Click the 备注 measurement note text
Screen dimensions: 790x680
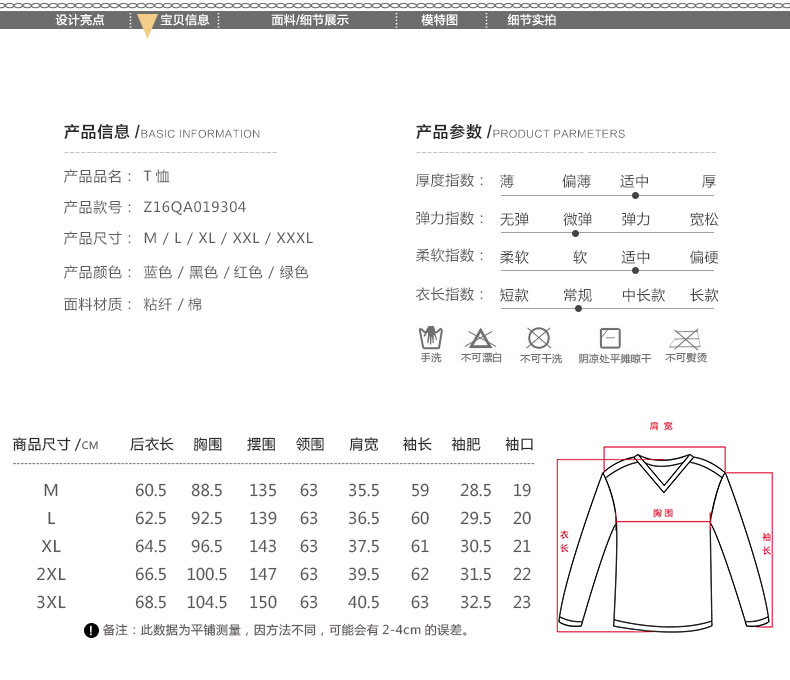pyautogui.click(x=286, y=630)
